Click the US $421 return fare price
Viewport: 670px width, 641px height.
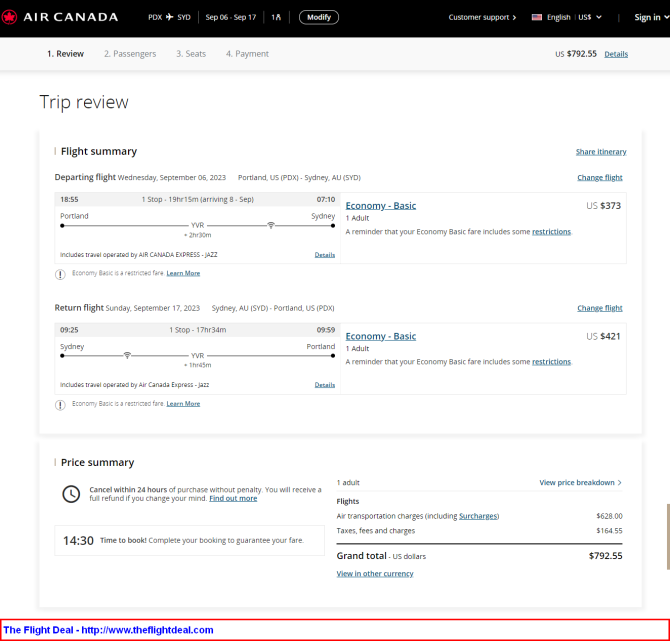[x=603, y=336]
